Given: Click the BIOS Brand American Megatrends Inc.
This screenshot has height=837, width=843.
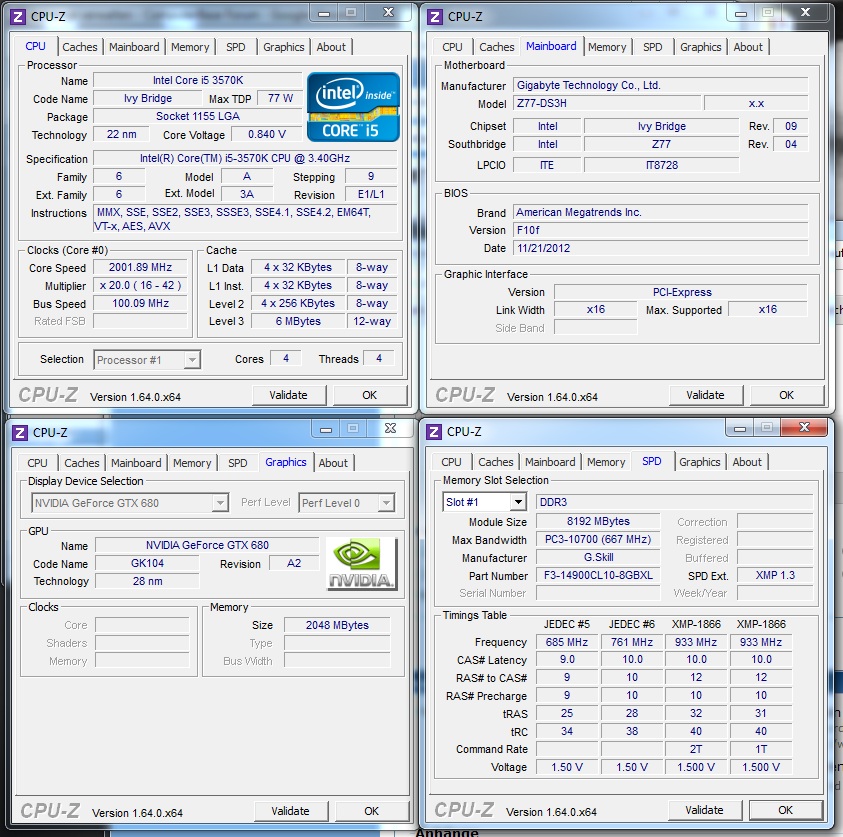Looking at the screenshot, I should (x=661, y=212).
